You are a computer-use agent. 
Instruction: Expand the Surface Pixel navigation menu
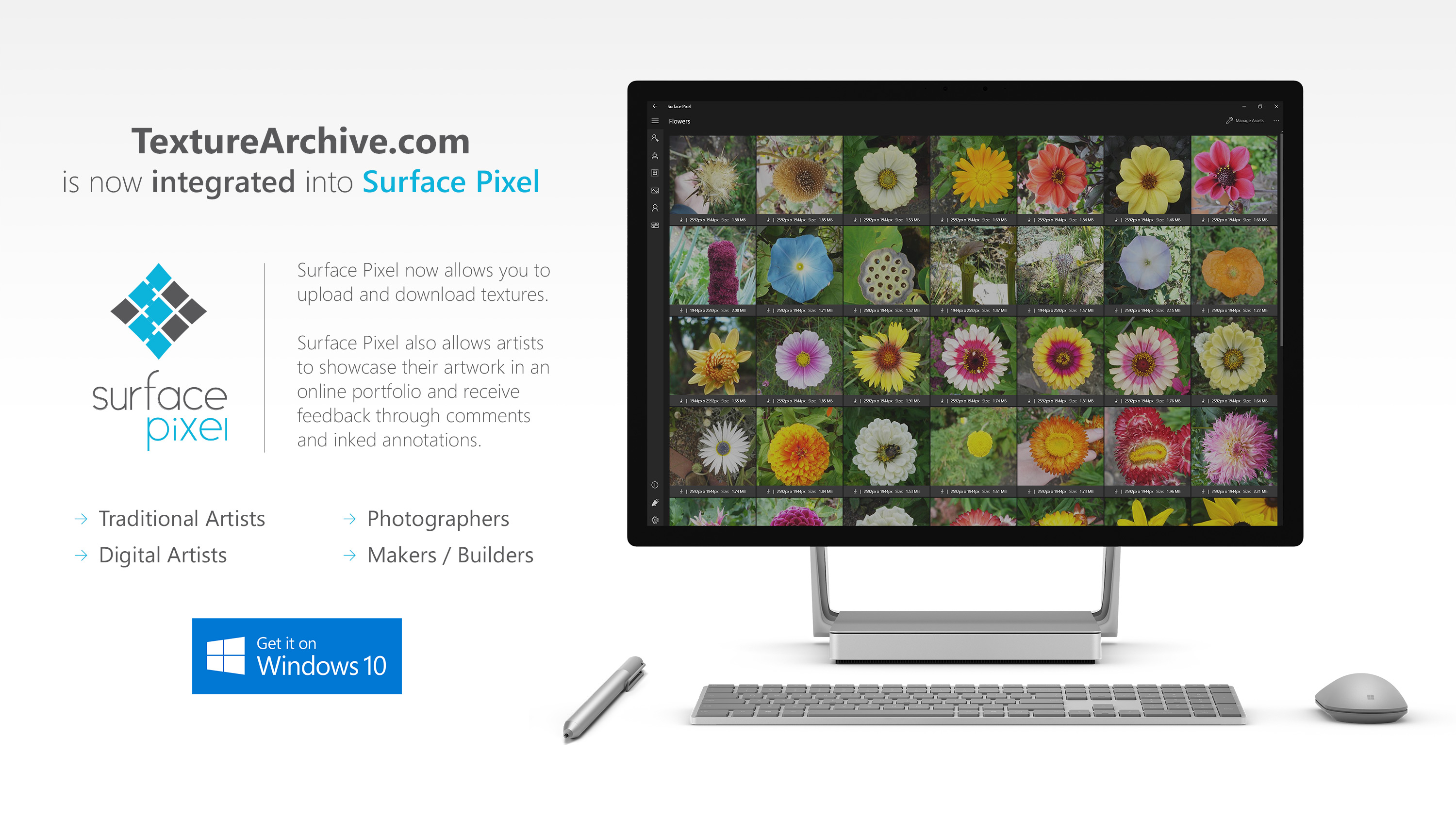coord(656,120)
